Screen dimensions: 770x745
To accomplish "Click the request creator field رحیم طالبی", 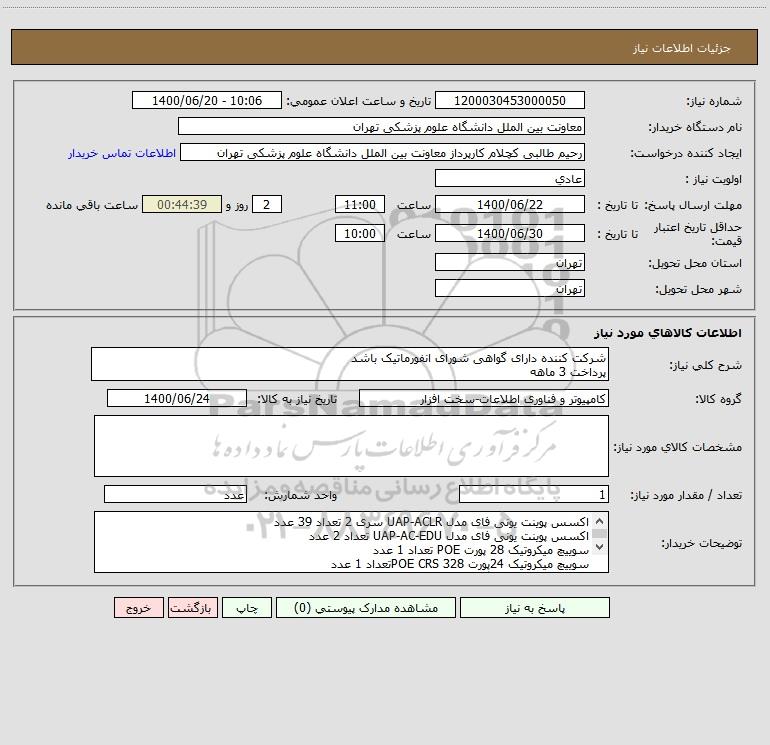I will click(382, 152).
